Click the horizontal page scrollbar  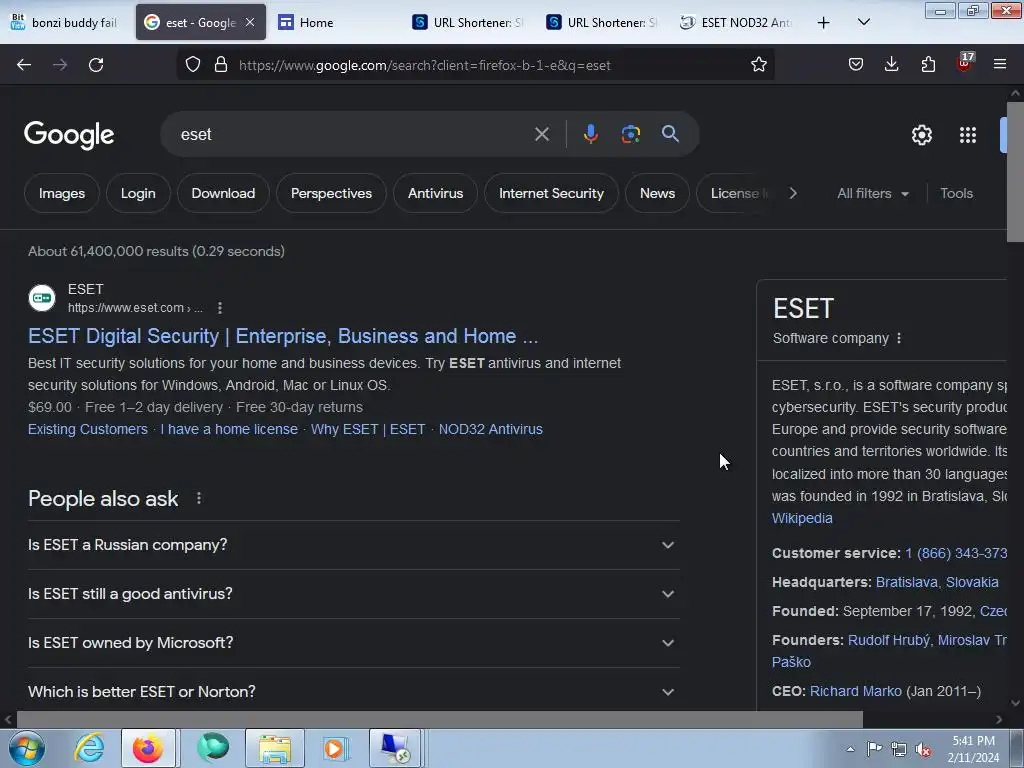pyautogui.click(x=440, y=720)
